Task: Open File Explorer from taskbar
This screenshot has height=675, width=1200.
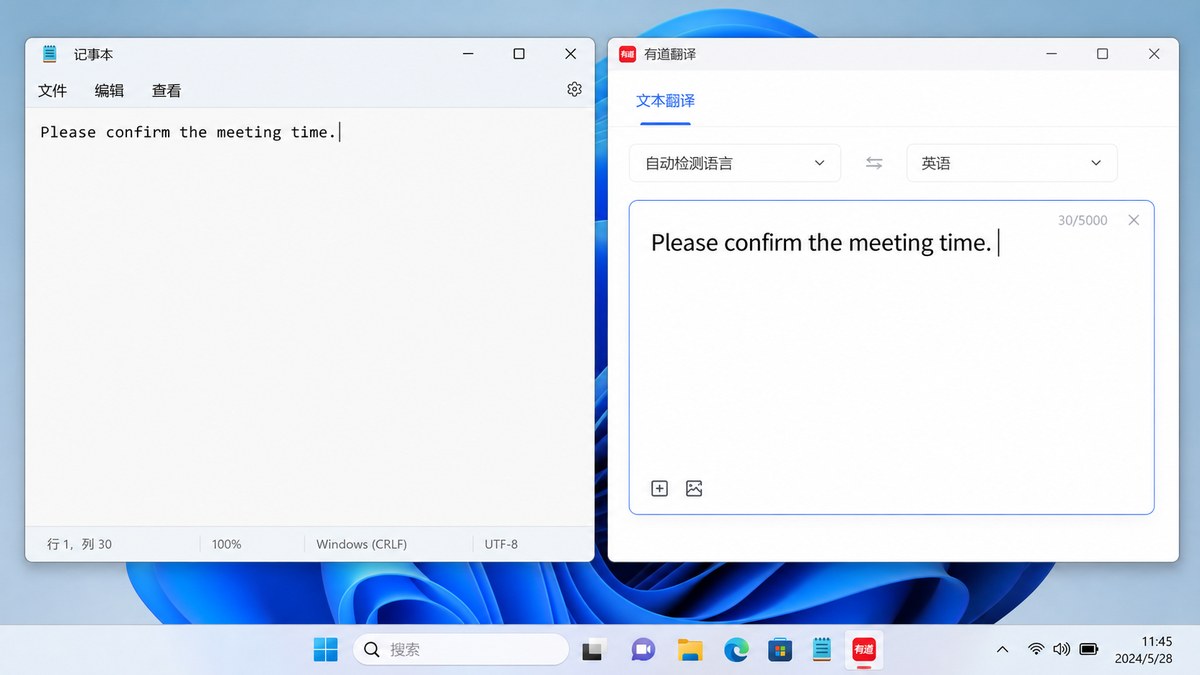Action: [x=689, y=650]
